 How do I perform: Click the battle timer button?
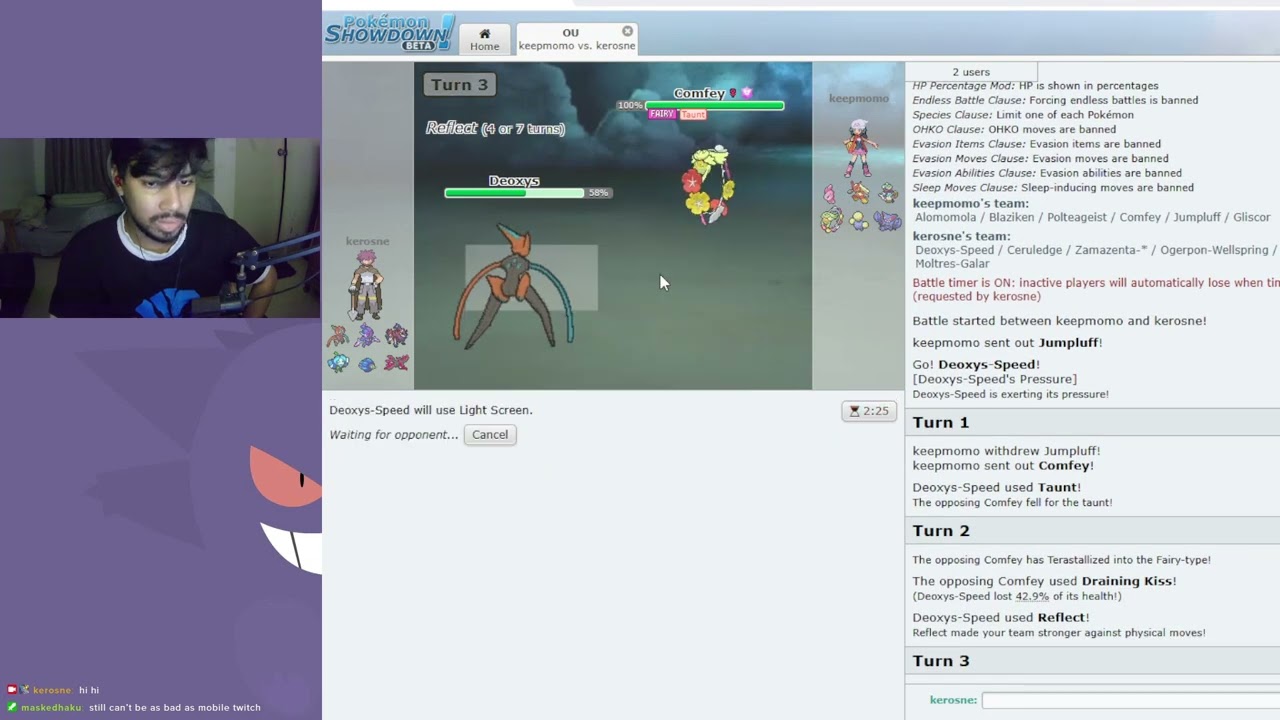click(868, 411)
